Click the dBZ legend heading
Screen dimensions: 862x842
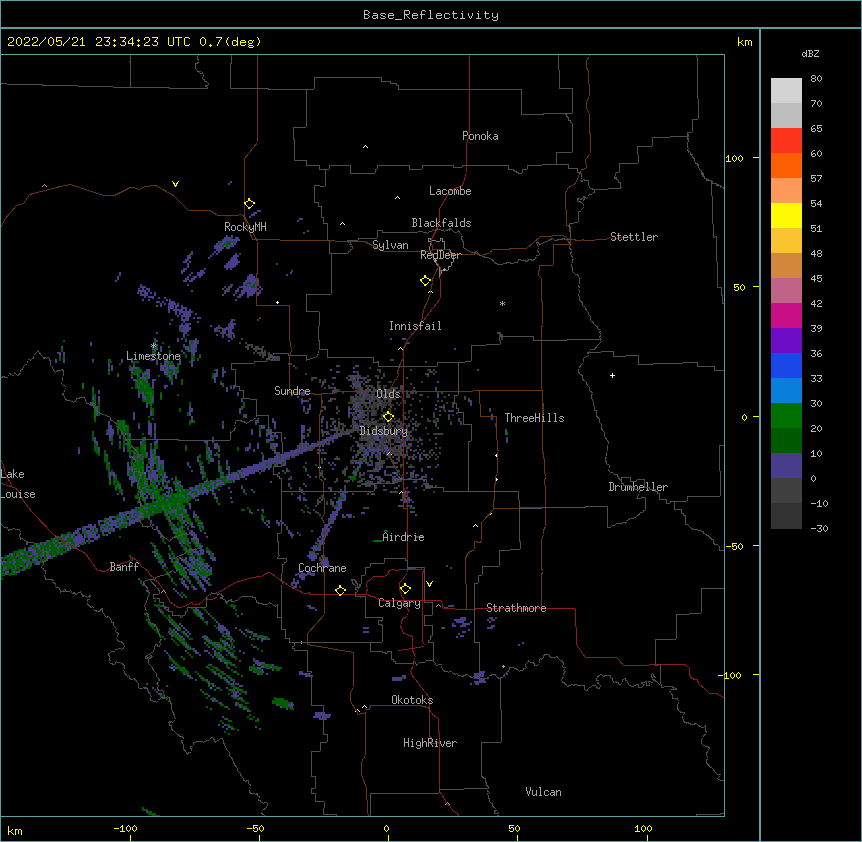coord(810,53)
